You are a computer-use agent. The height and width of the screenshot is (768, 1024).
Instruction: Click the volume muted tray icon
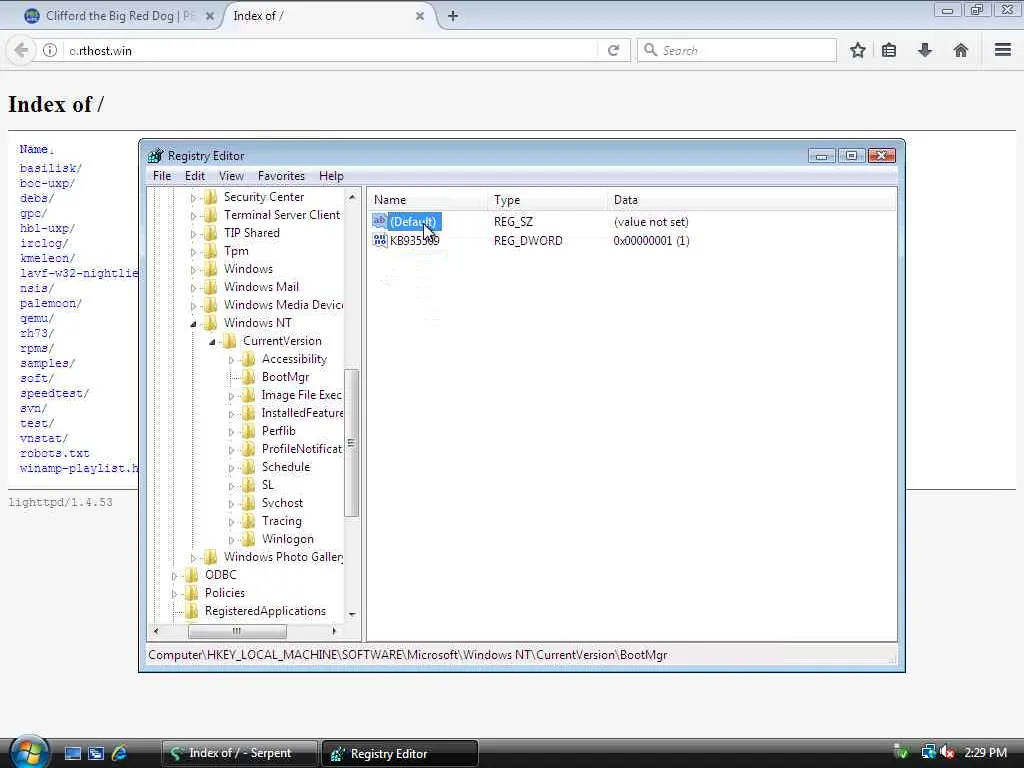[x=947, y=752]
